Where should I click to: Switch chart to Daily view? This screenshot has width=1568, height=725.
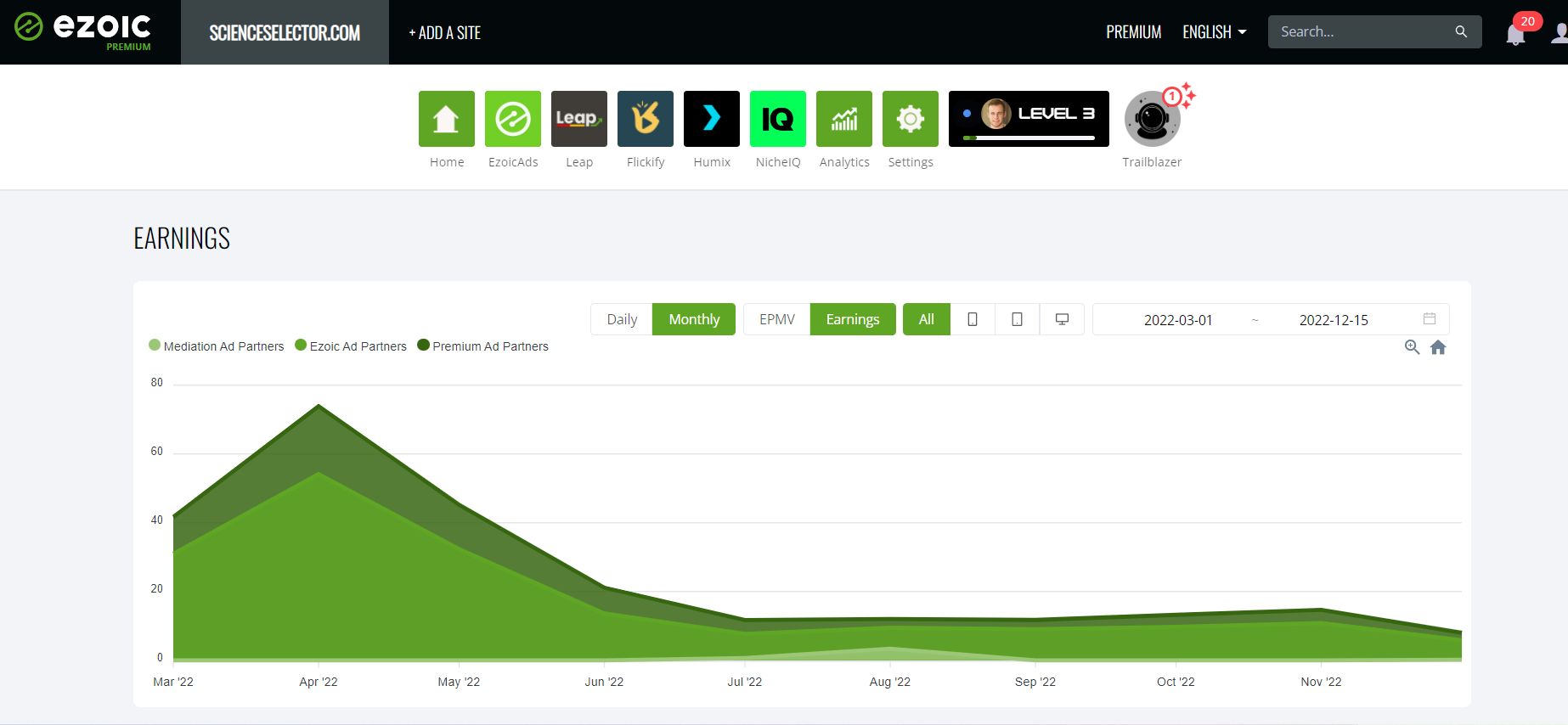click(622, 319)
